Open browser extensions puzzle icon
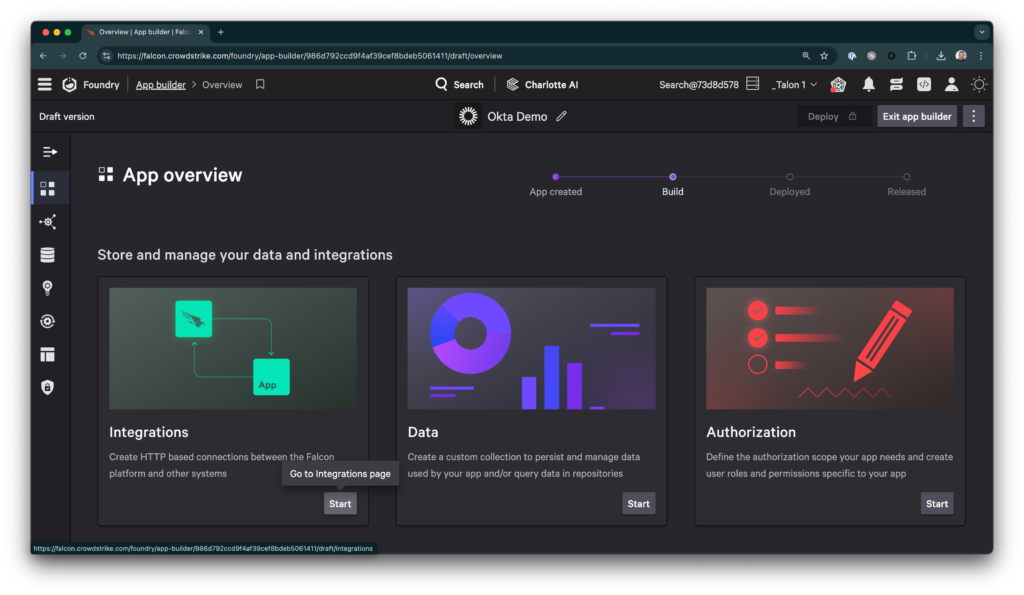The image size is (1024, 595). 912,56
